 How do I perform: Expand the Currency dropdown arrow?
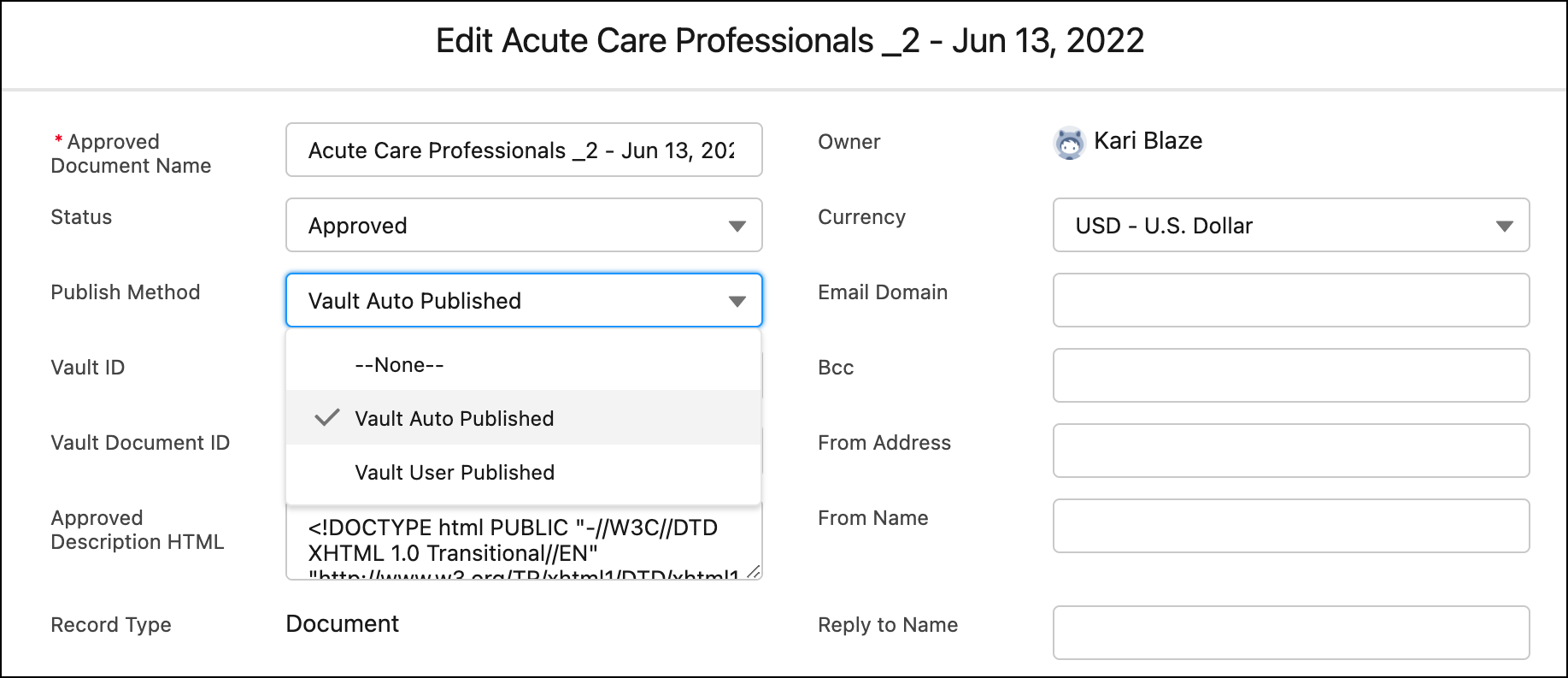pyautogui.click(x=1504, y=226)
